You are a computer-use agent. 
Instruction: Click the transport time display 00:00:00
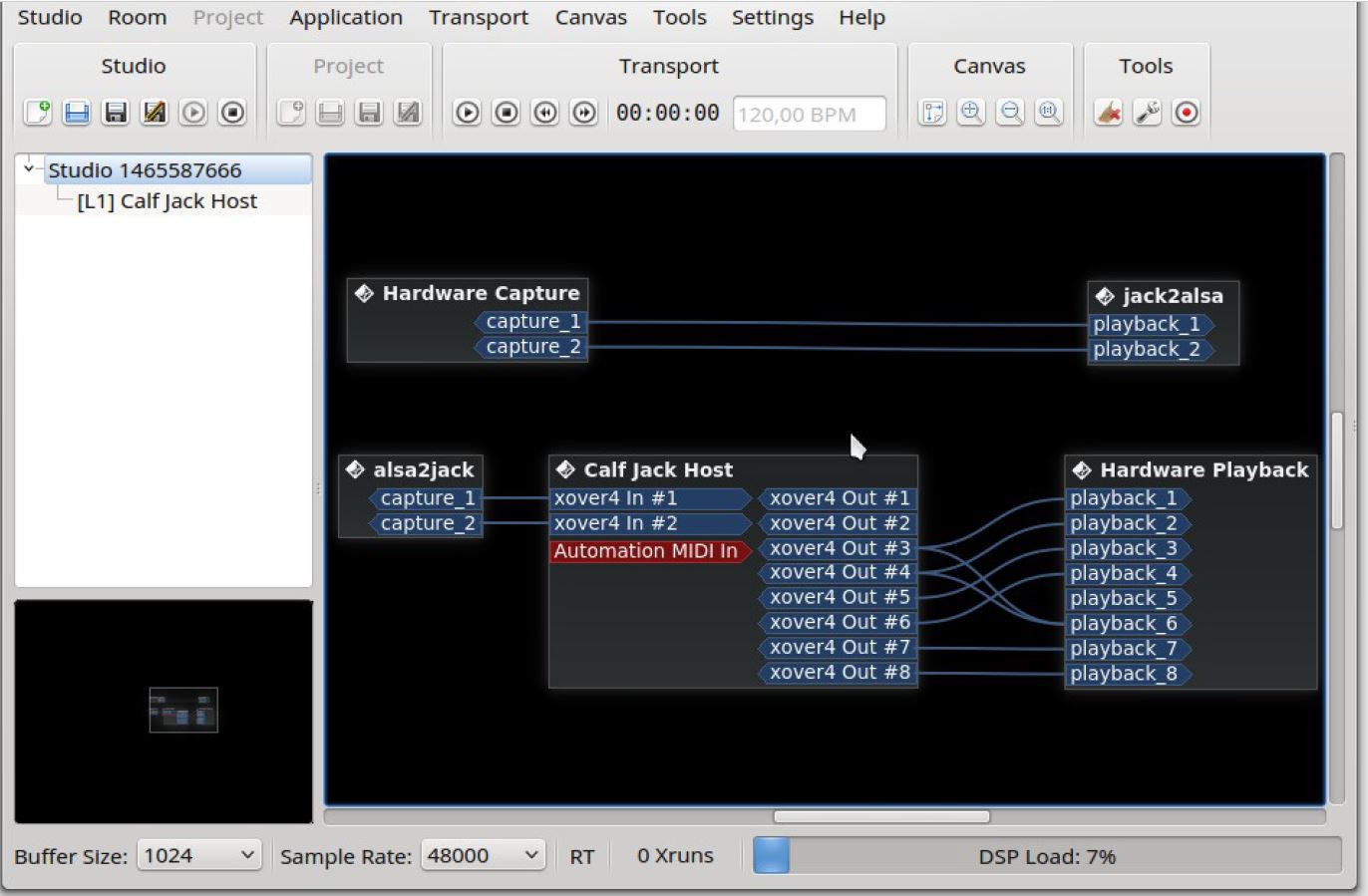[667, 113]
